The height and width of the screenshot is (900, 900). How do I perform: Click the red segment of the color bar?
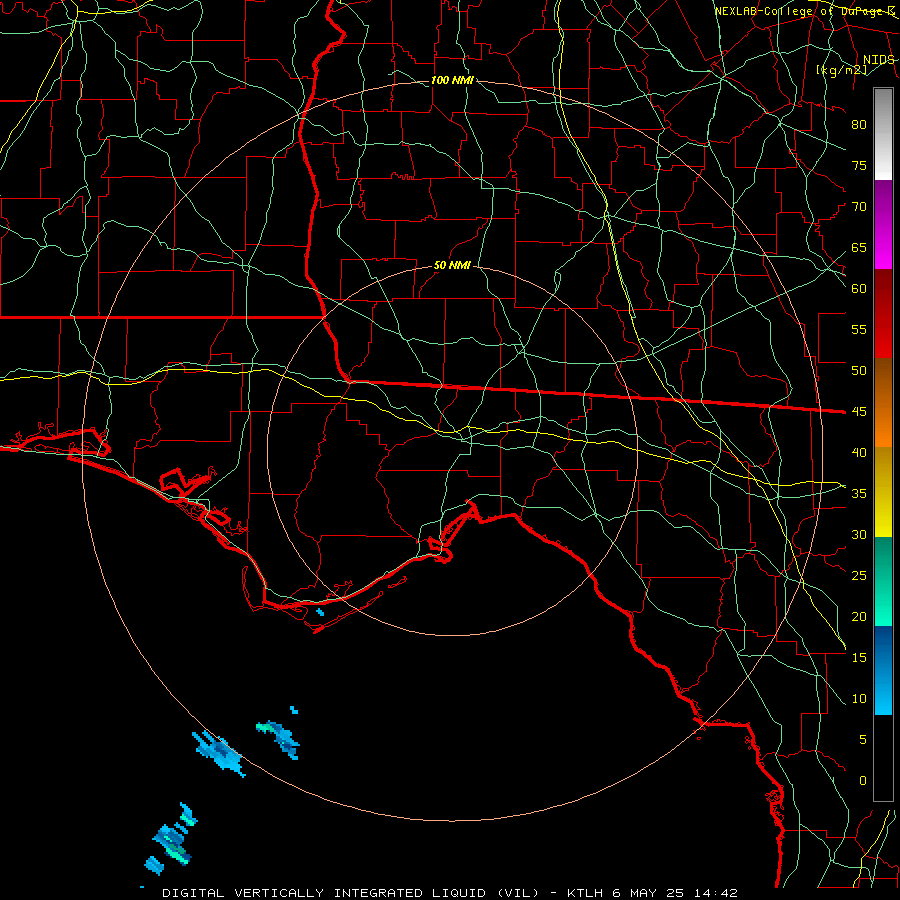pyautogui.click(x=883, y=313)
